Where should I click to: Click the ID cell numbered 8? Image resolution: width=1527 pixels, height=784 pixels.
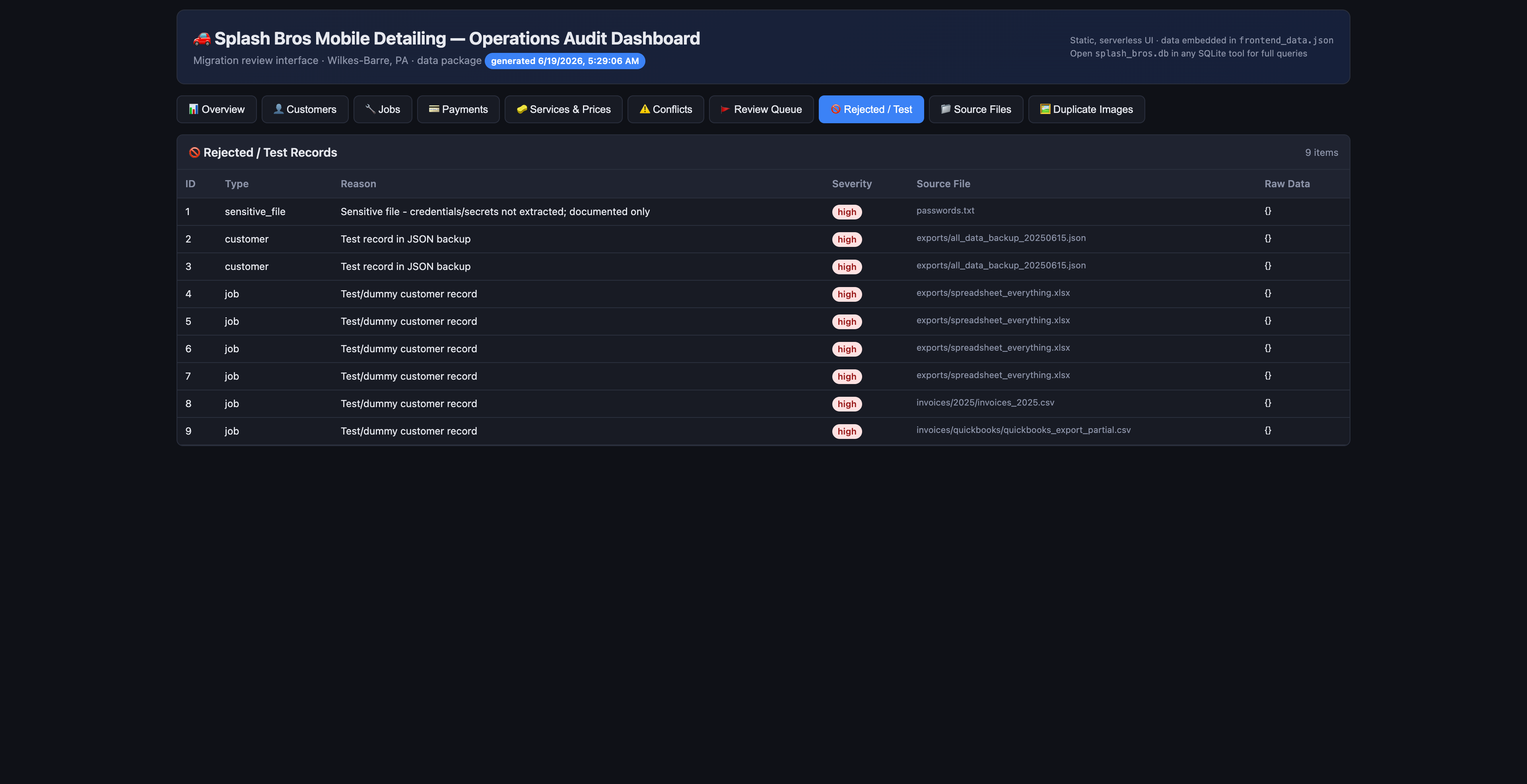188,404
